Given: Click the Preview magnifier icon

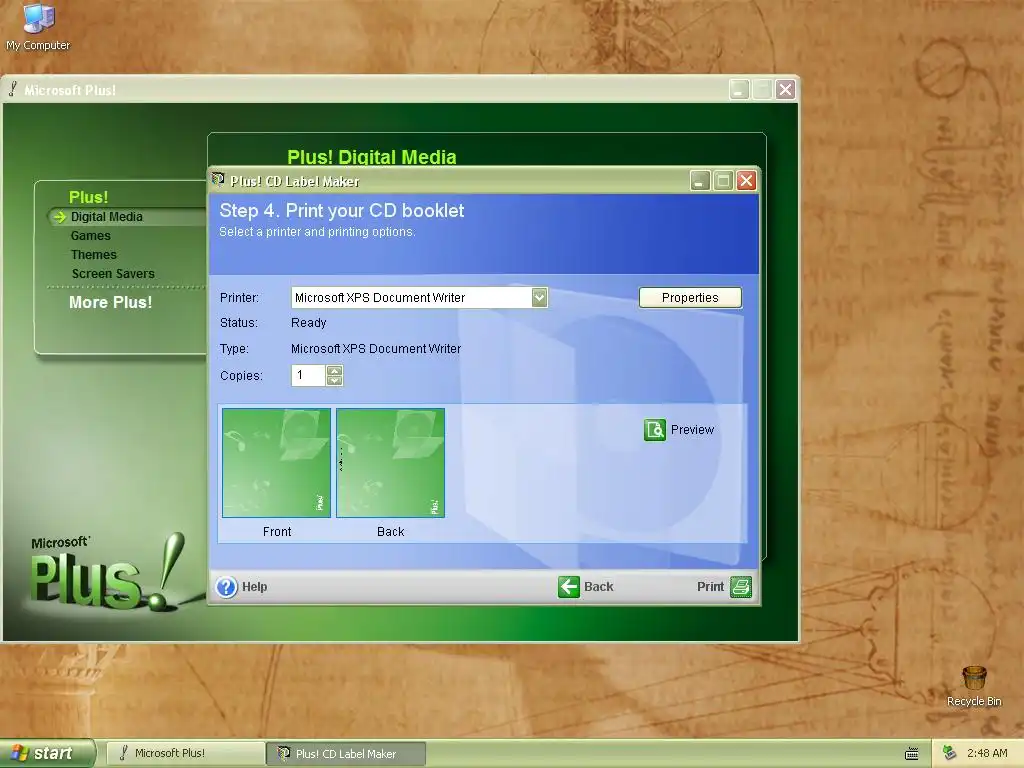Looking at the screenshot, I should 654,430.
